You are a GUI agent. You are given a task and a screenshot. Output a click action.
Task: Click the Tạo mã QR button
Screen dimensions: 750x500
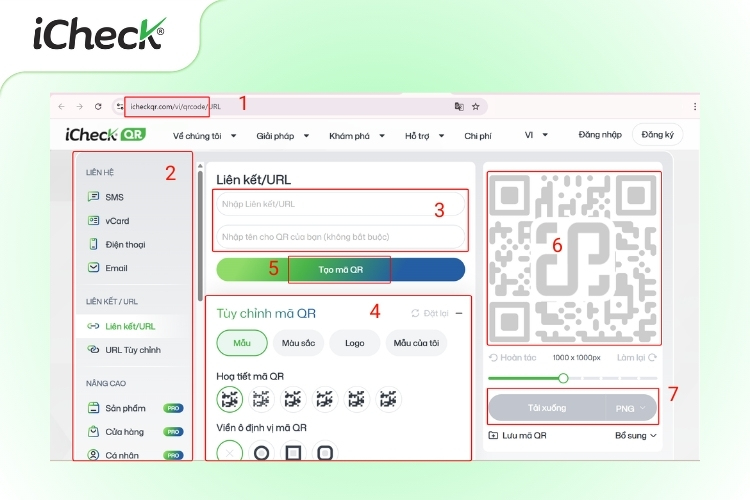[x=341, y=270]
